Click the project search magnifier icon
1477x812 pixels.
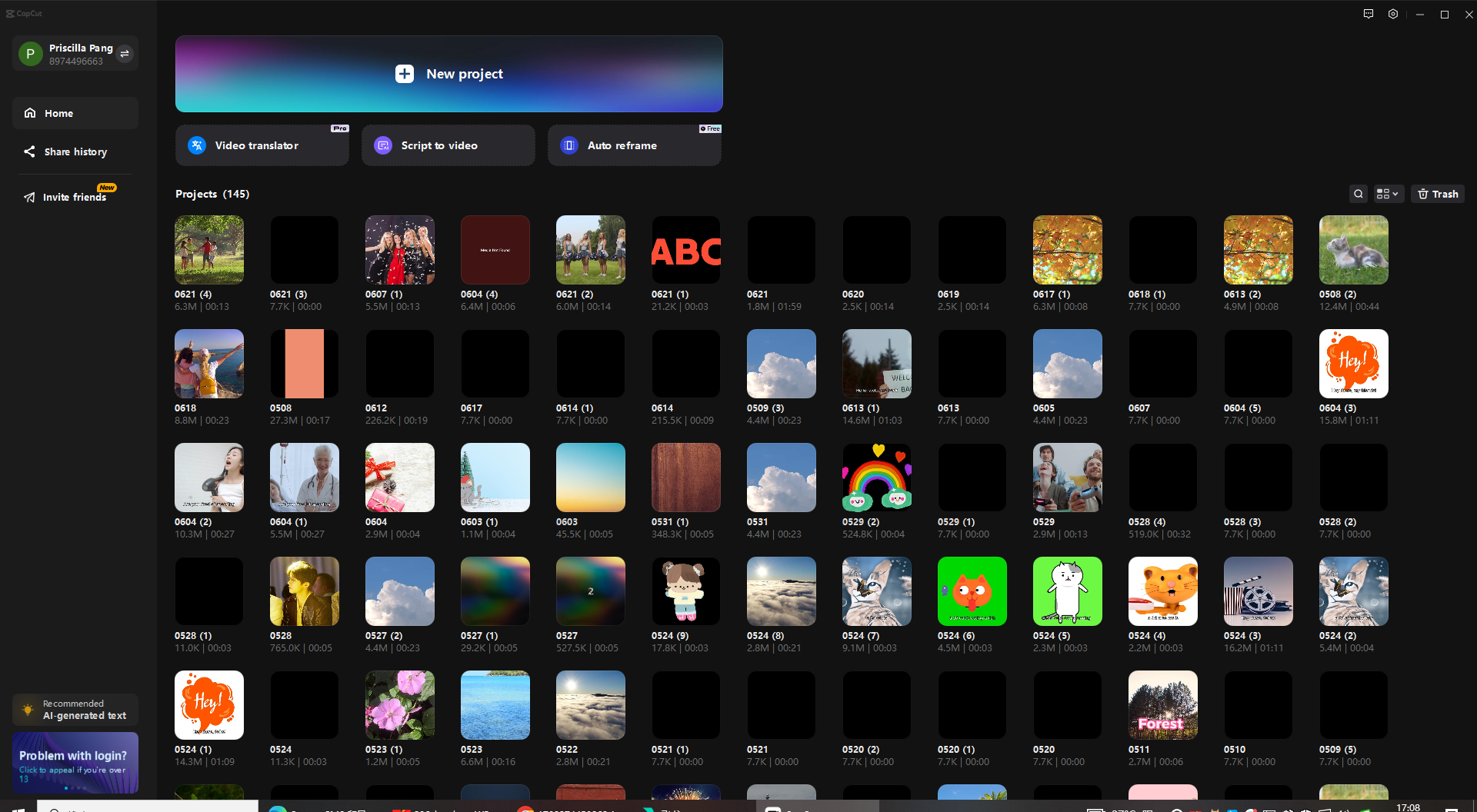point(1359,194)
